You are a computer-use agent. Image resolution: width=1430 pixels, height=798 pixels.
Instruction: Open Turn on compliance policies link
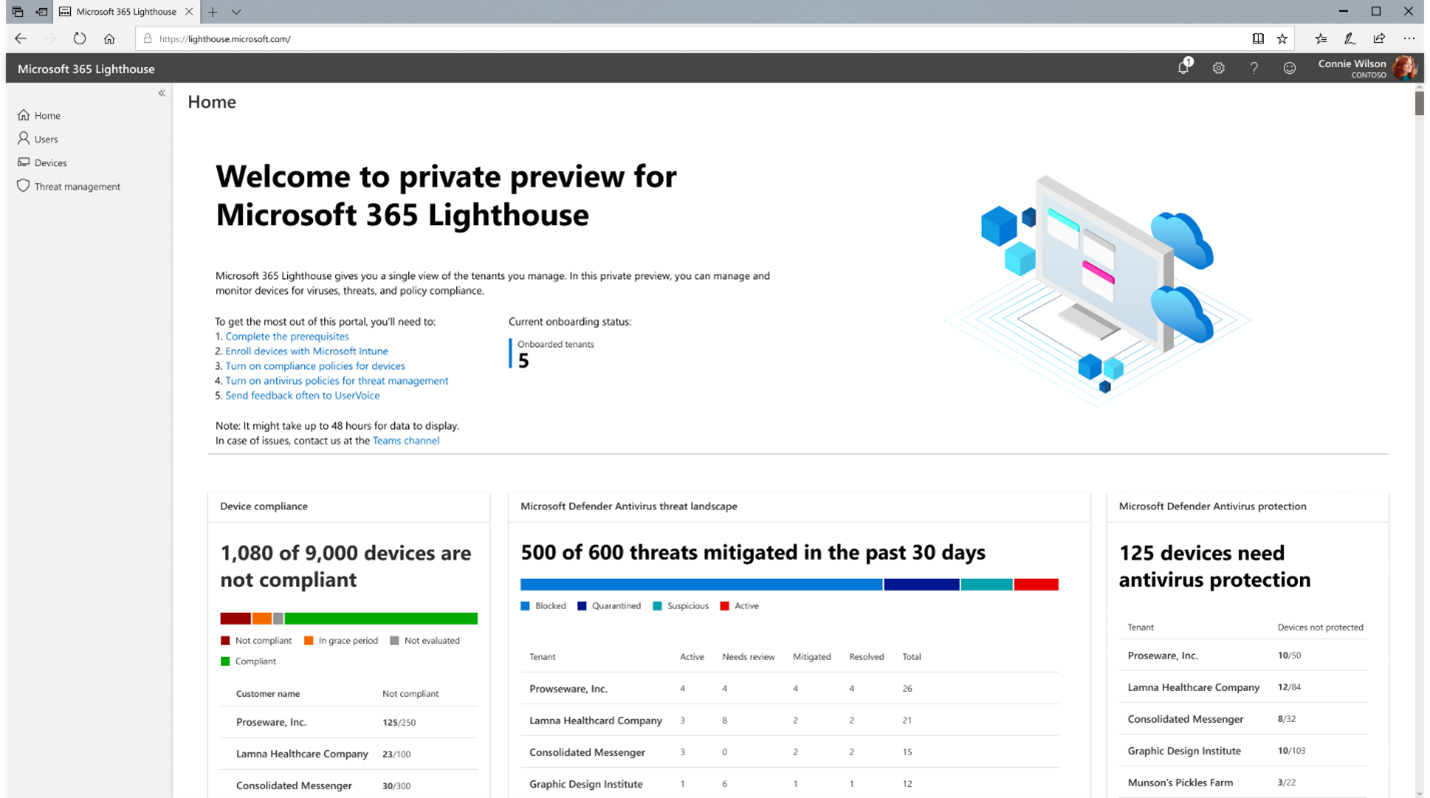315,366
